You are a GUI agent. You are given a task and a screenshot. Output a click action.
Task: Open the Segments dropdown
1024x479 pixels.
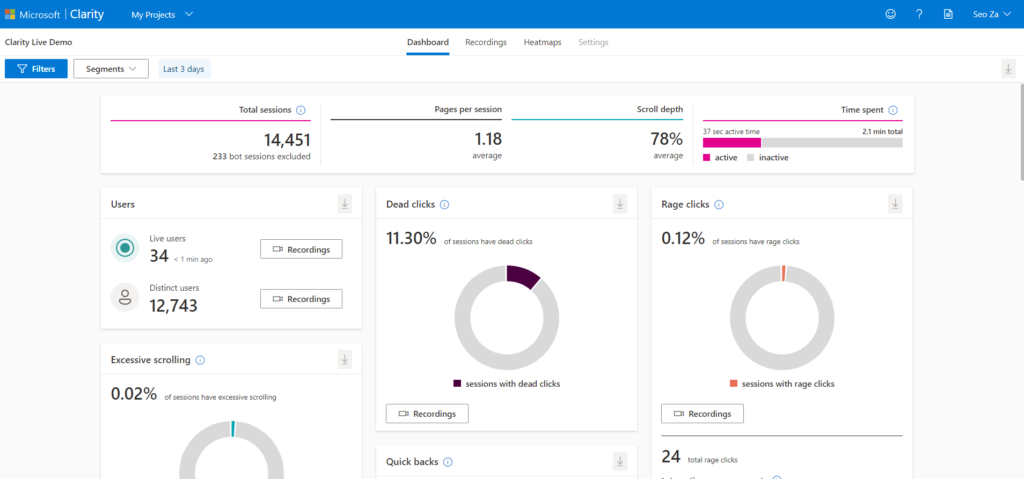coord(111,69)
